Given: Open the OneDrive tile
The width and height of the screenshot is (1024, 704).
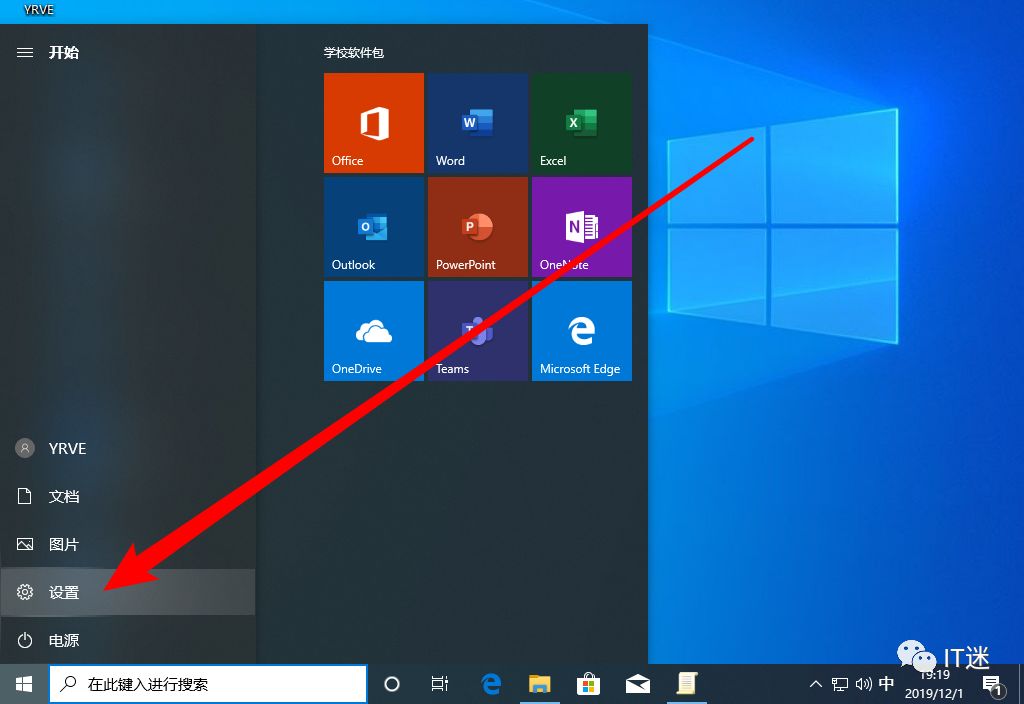Looking at the screenshot, I should click(374, 331).
